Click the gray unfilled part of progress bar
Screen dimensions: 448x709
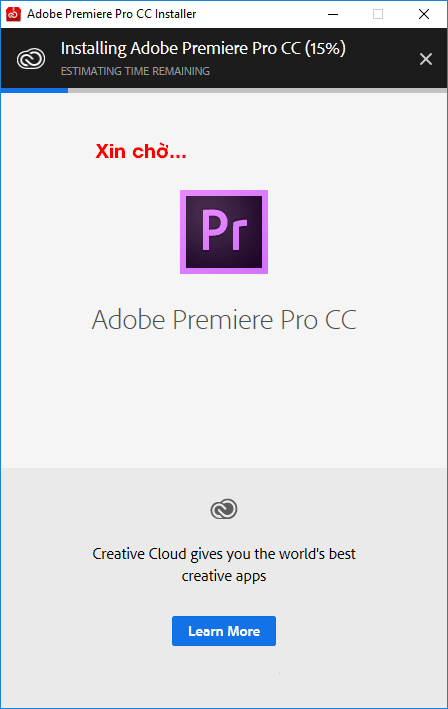pos(257,90)
